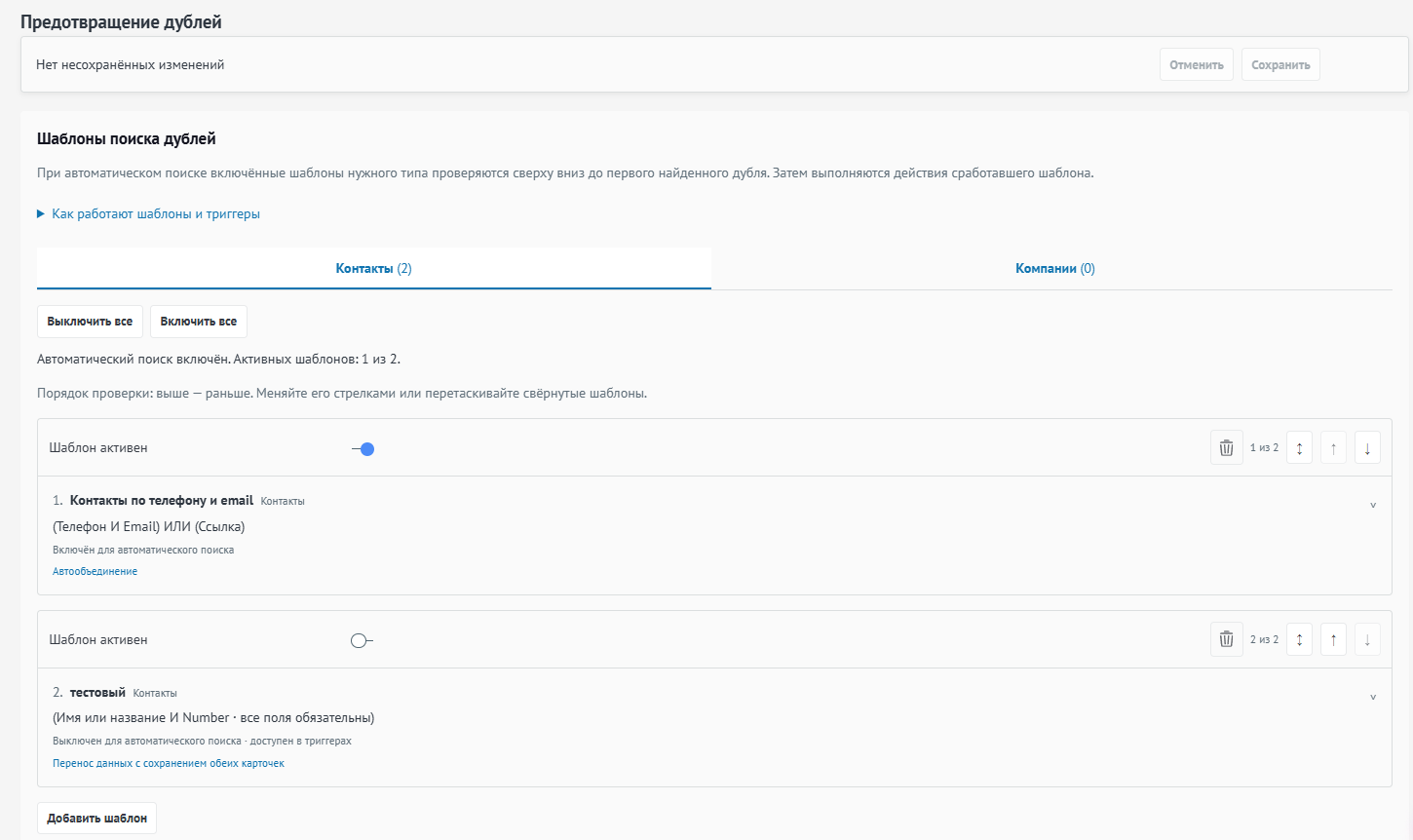The height and width of the screenshot is (840, 1413).
Task: Enable the "тестовый" template switch
Action: click(x=363, y=641)
